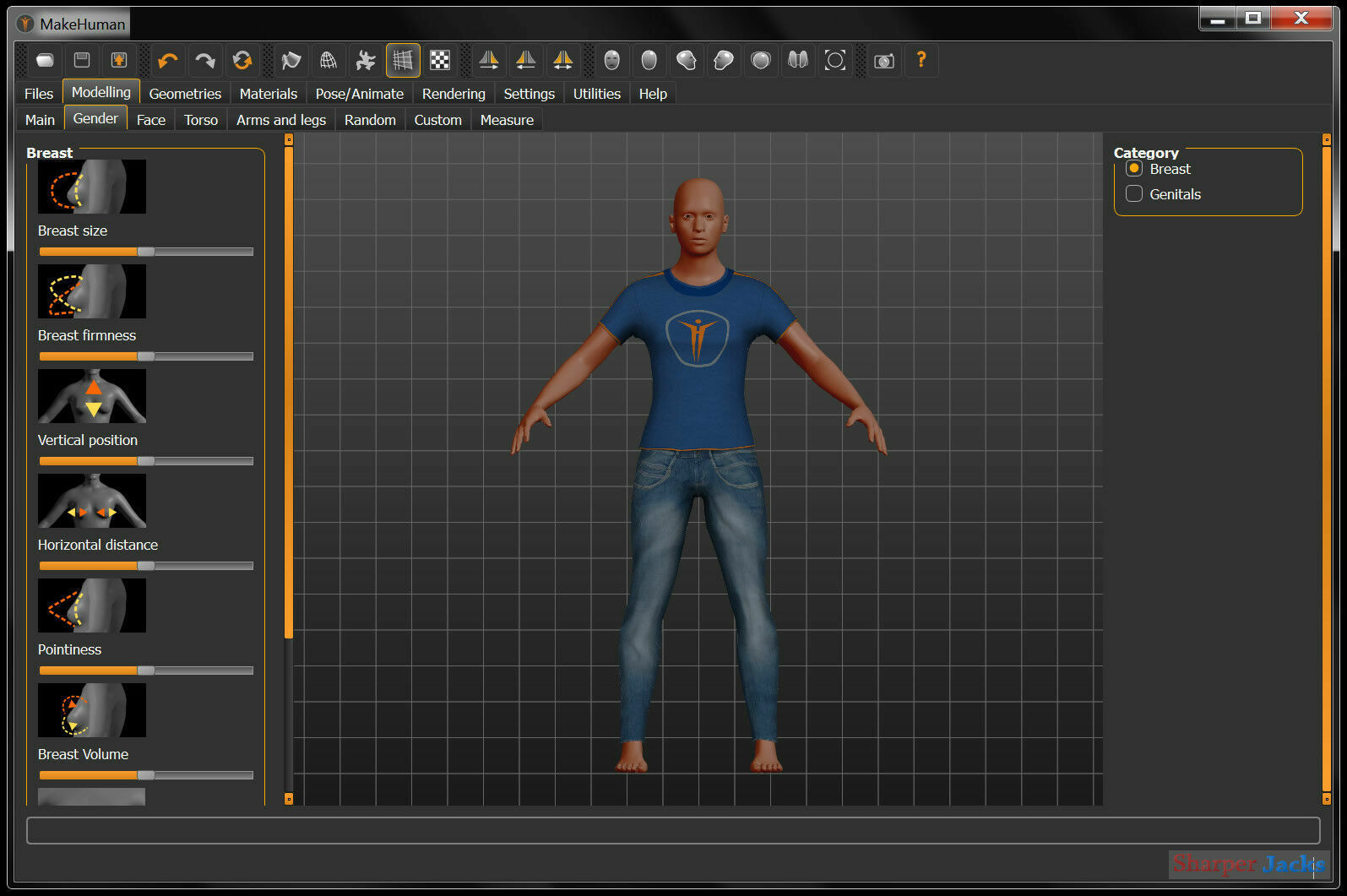Switch to back head view icon
Screen dimensions: 1347x896
pyautogui.click(x=649, y=60)
